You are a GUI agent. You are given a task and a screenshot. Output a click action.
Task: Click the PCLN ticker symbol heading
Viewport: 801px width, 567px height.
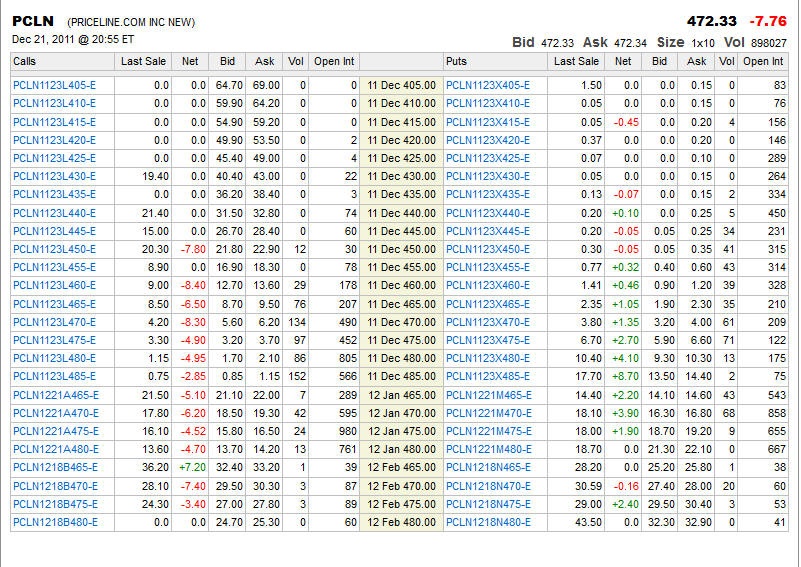[x=32, y=21]
